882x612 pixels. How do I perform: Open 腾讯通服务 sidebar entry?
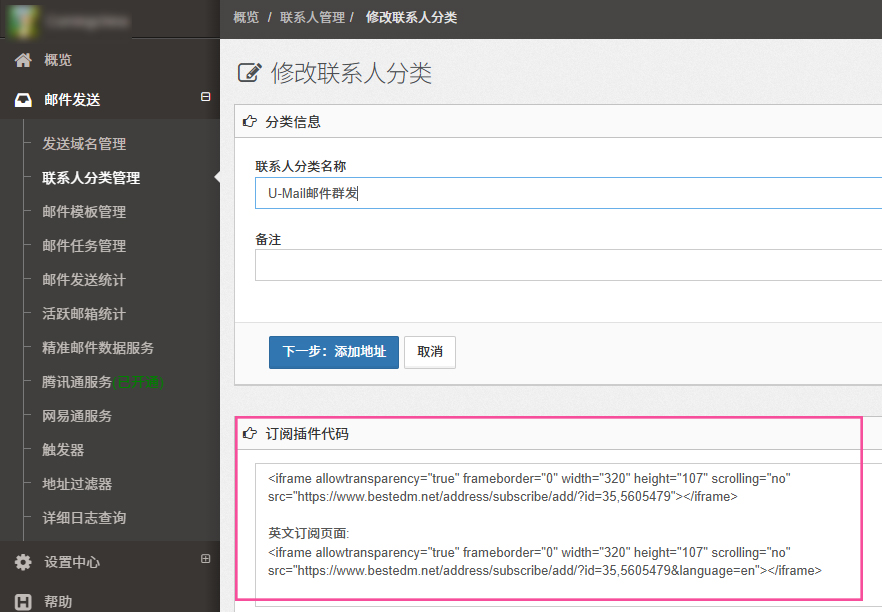coord(77,382)
